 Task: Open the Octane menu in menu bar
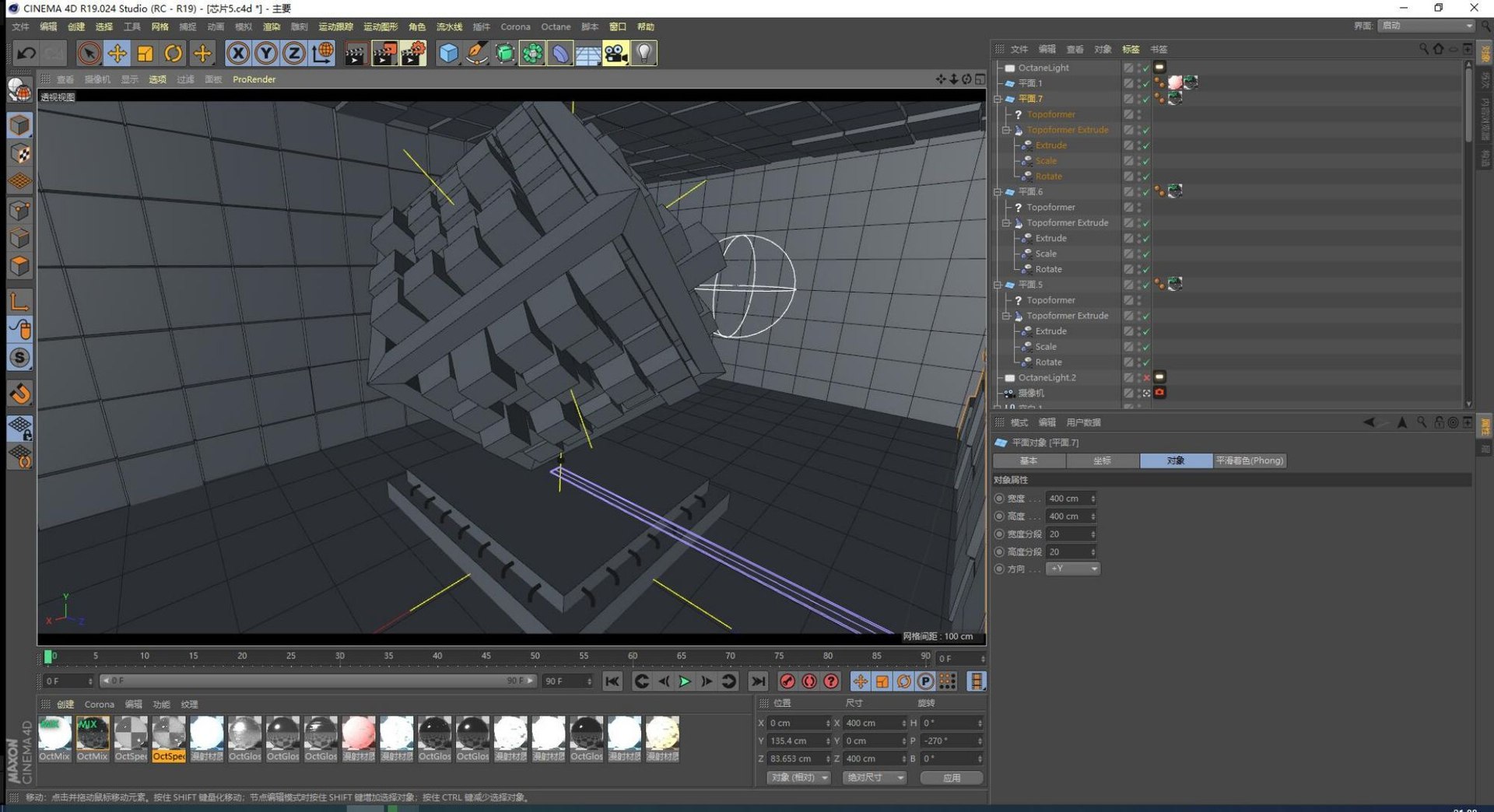point(556,26)
